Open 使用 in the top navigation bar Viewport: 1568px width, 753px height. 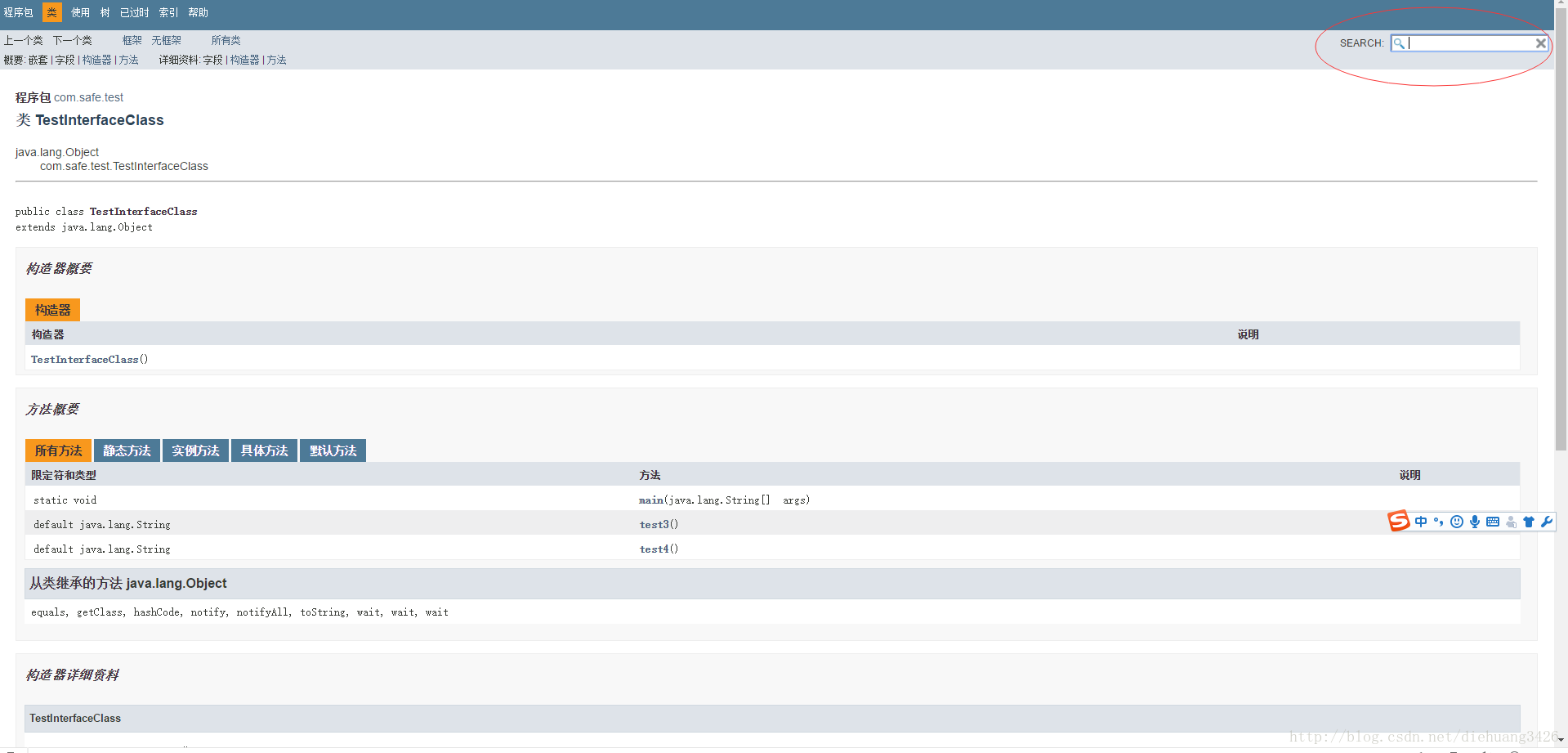80,12
